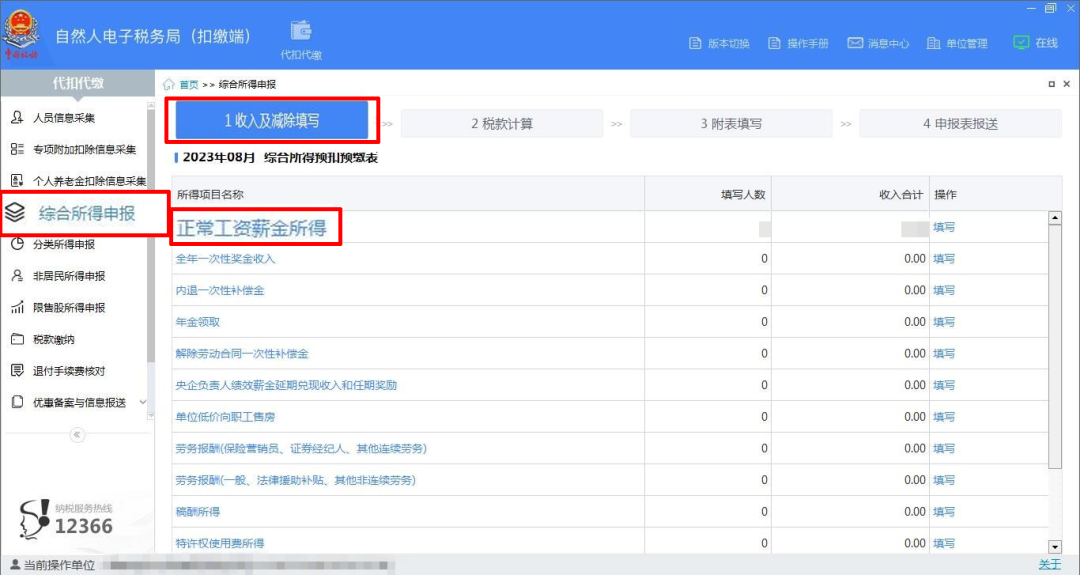This screenshot has height=575, width=1080.
Task: Click the person icon beside 当前操作单位
Action: click(14, 565)
